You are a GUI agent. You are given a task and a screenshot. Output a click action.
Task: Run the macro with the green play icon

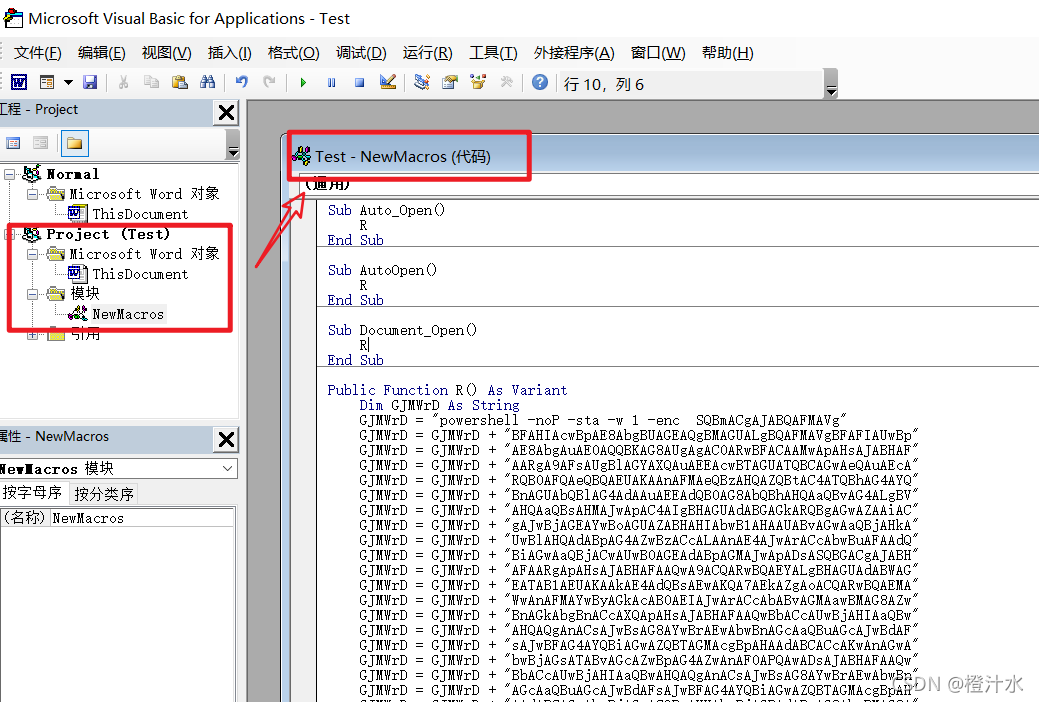(x=303, y=82)
